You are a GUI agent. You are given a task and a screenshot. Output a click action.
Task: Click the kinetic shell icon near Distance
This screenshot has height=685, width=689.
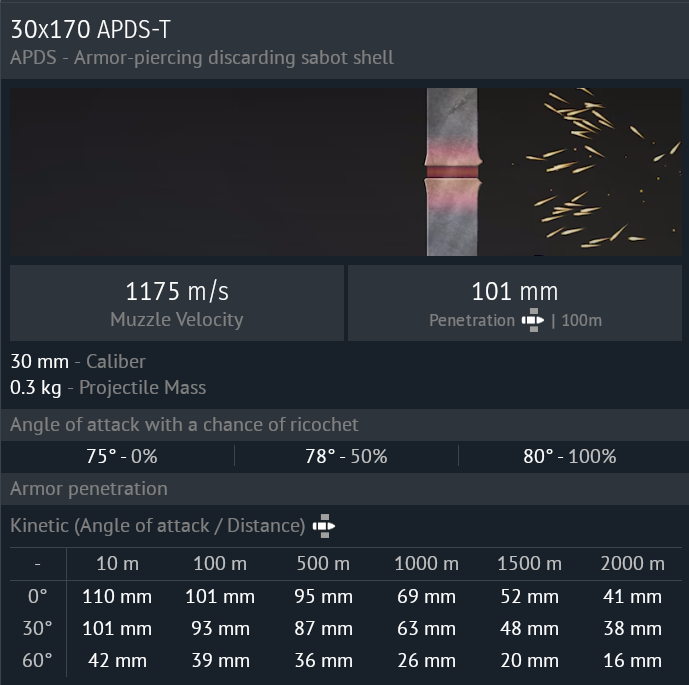pyautogui.click(x=324, y=526)
